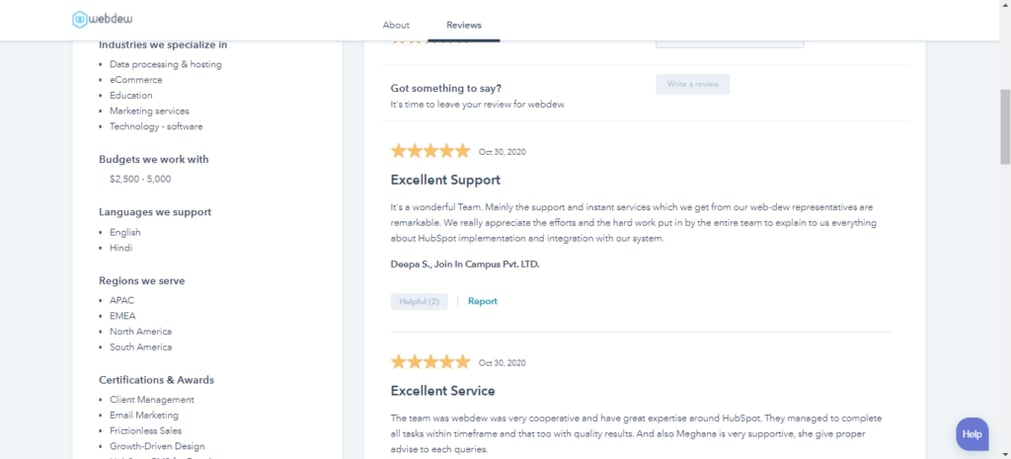Select the eCommerce industry item
This screenshot has width=1011, height=459.
click(x=135, y=80)
